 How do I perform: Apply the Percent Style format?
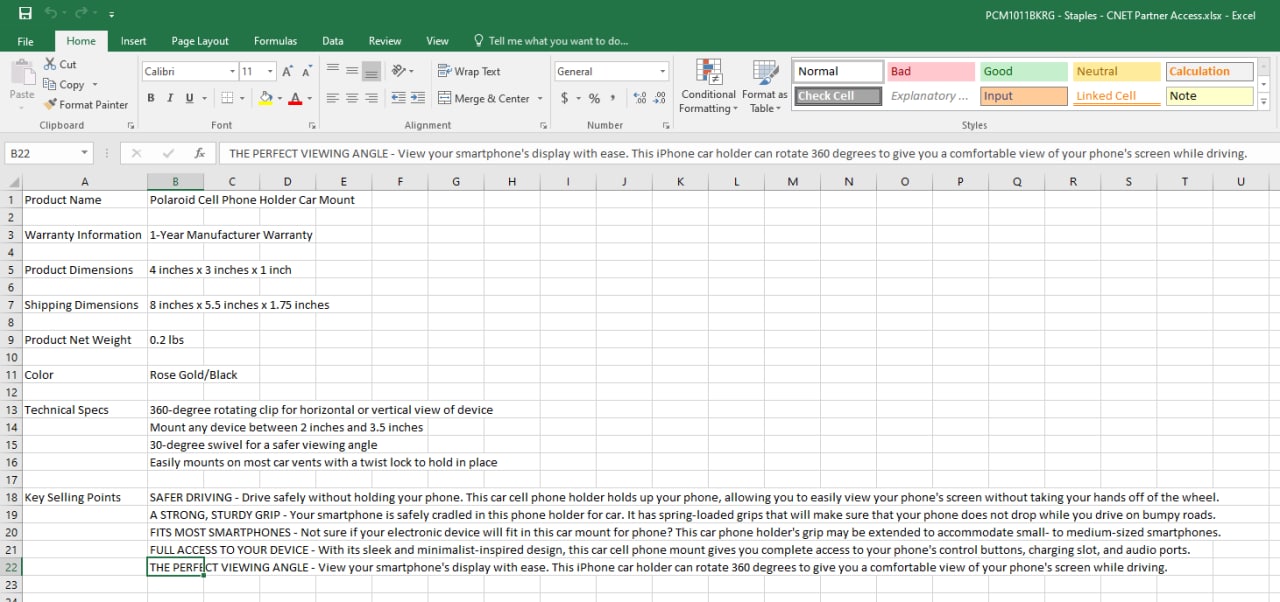click(594, 98)
